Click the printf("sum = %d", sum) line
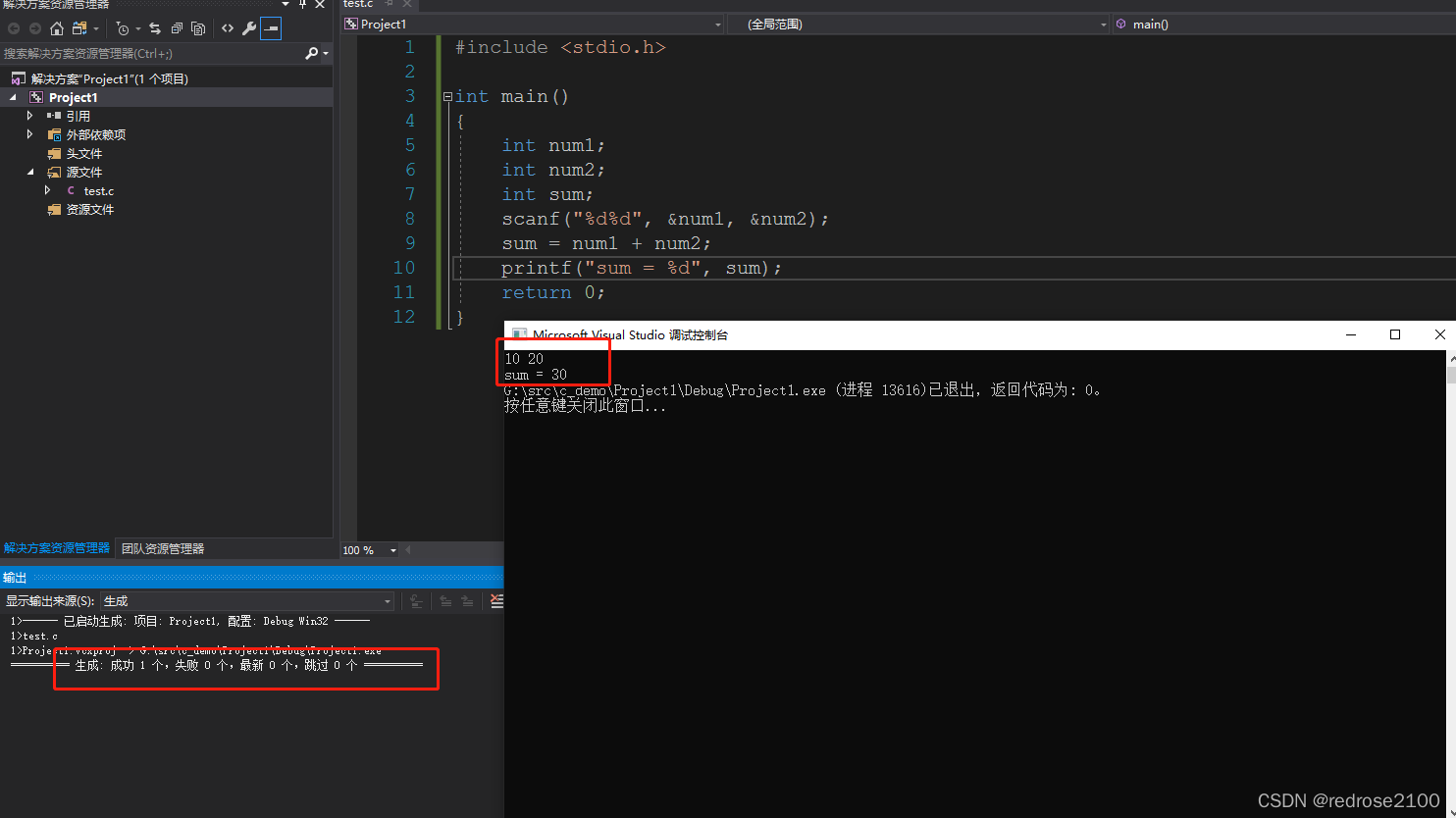1456x818 pixels. [642, 268]
